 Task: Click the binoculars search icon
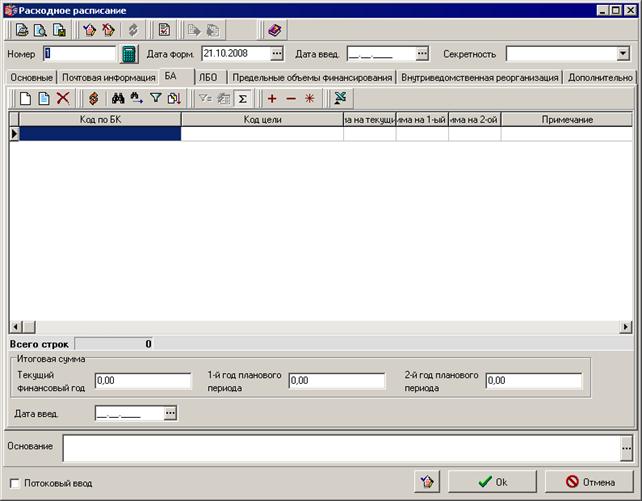pyautogui.click(x=118, y=99)
